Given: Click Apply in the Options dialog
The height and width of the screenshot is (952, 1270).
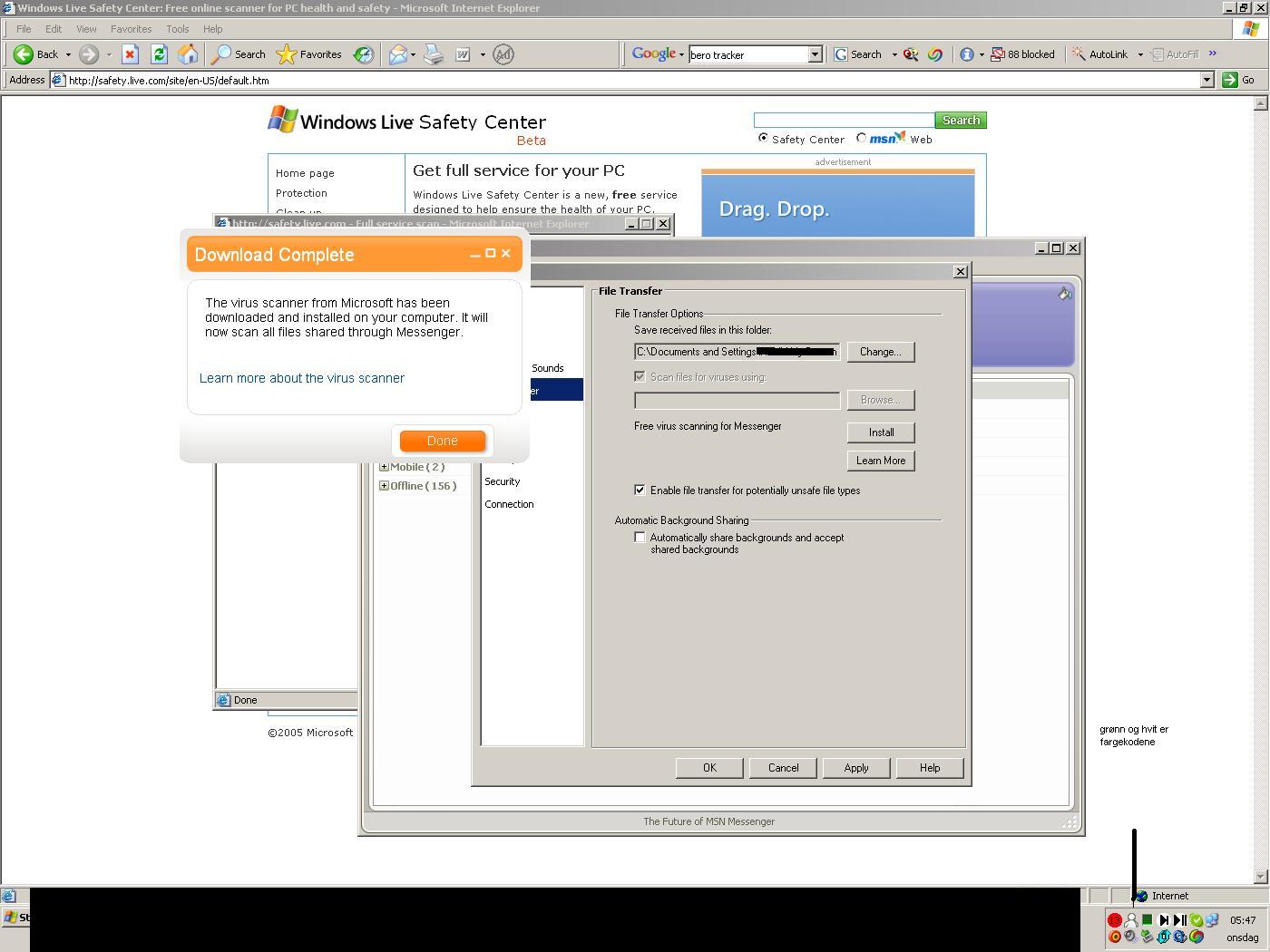Looking at the screenshot, I should (856, 768).
